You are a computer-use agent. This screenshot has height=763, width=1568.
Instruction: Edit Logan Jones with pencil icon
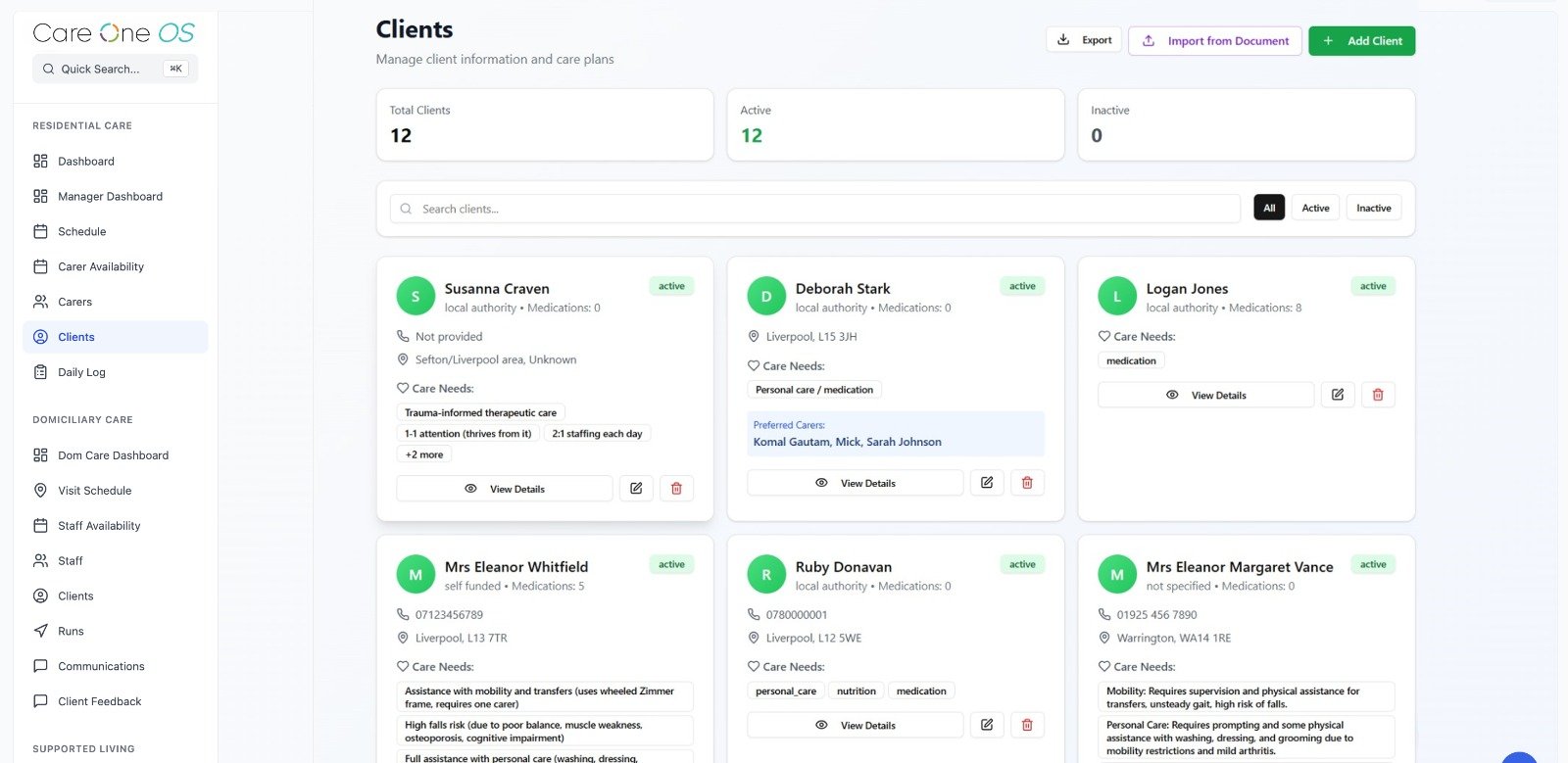tap(1338, 395)
